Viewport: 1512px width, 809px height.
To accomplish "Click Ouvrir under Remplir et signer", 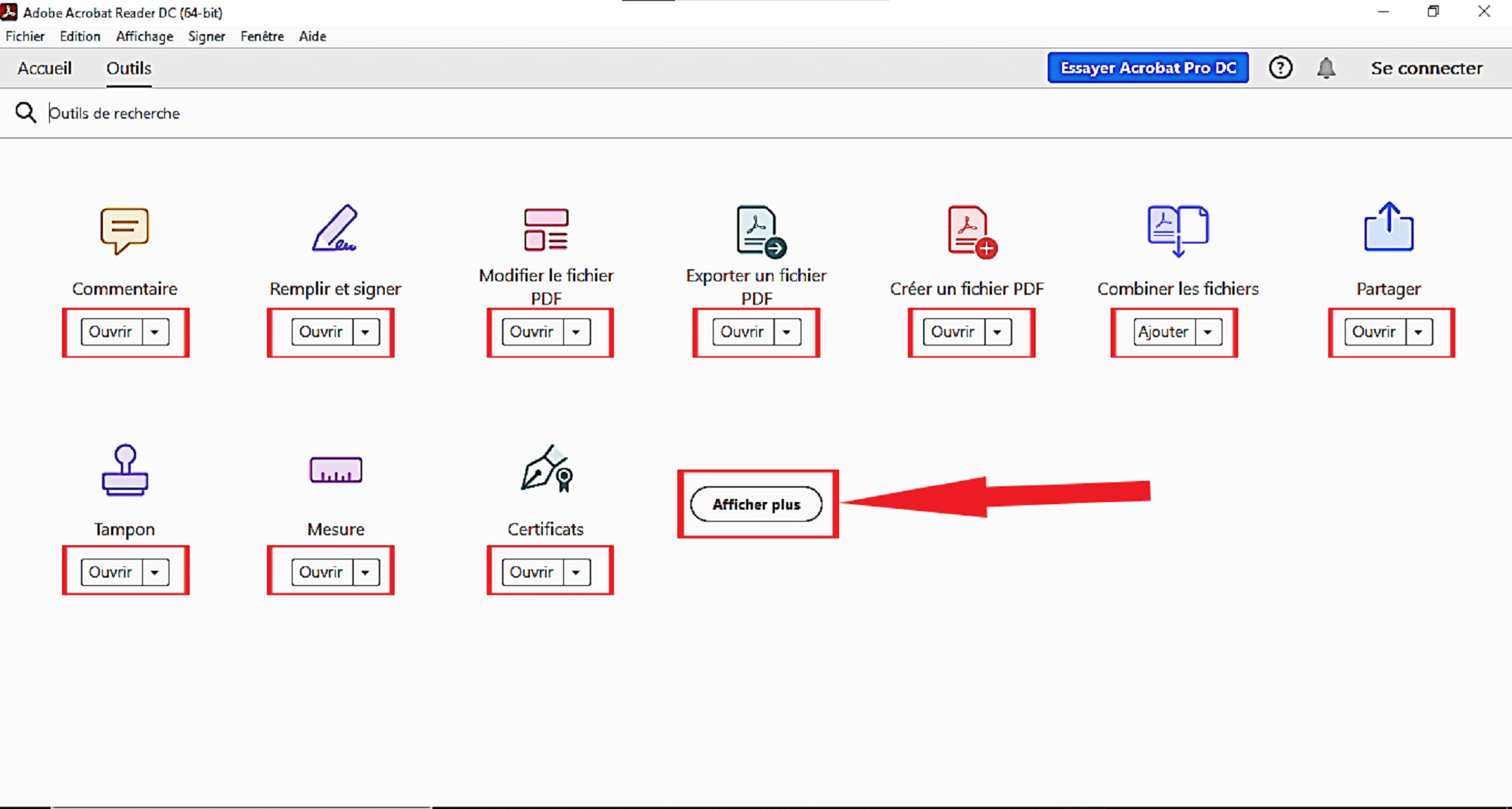I will point(322,332).
